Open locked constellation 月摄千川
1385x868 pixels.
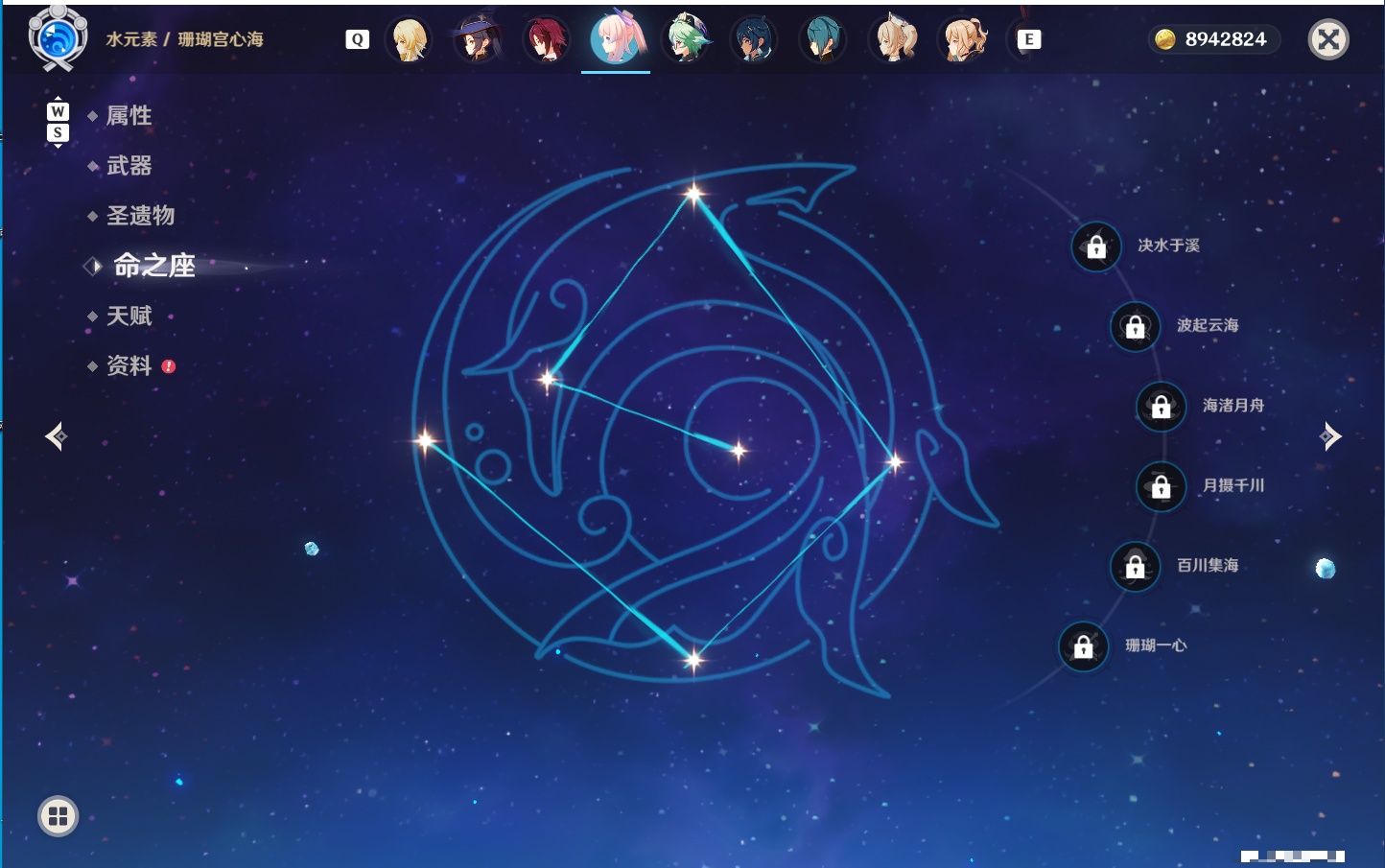coord(1161,486)
